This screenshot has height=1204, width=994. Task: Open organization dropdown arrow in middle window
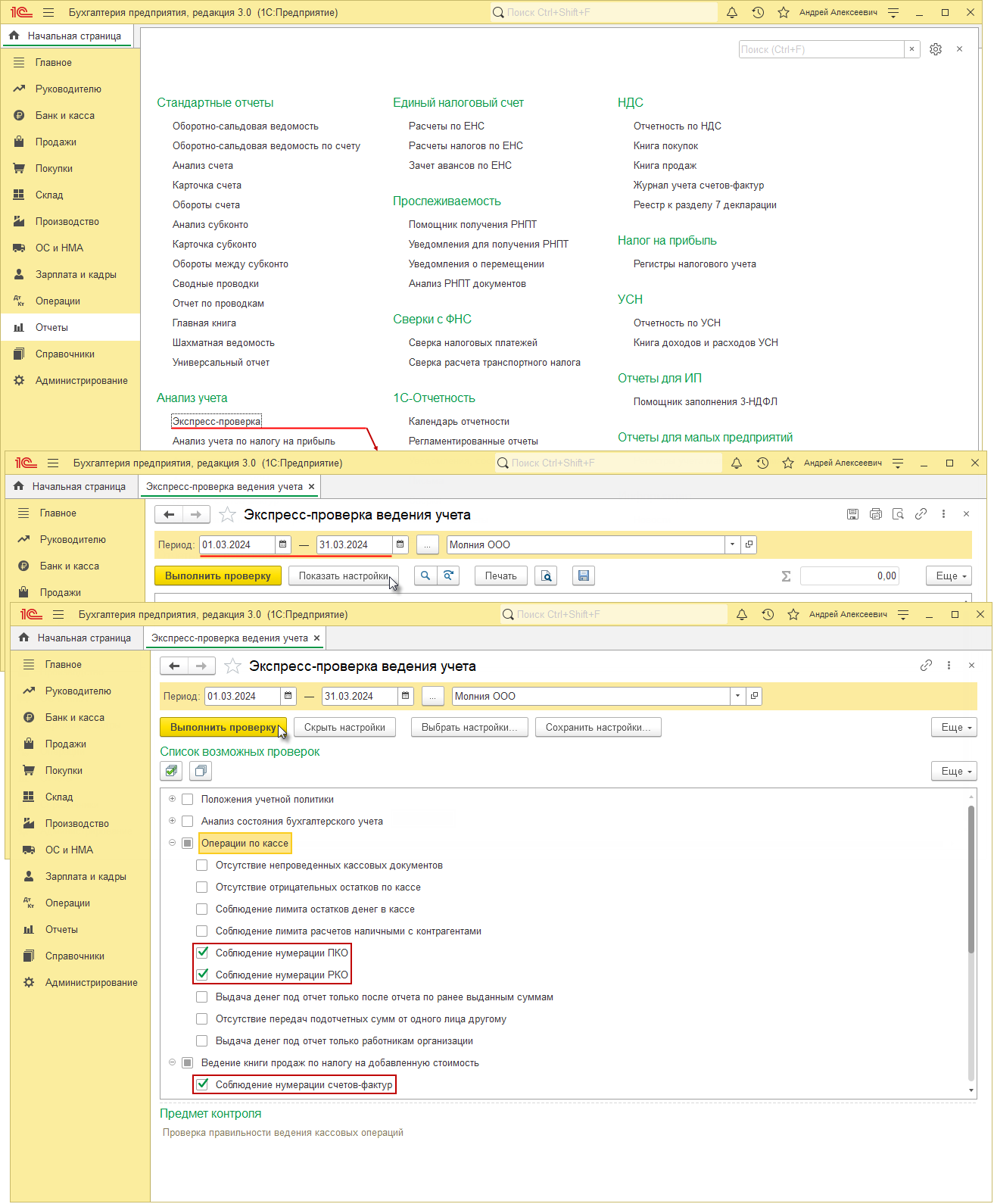732,544
